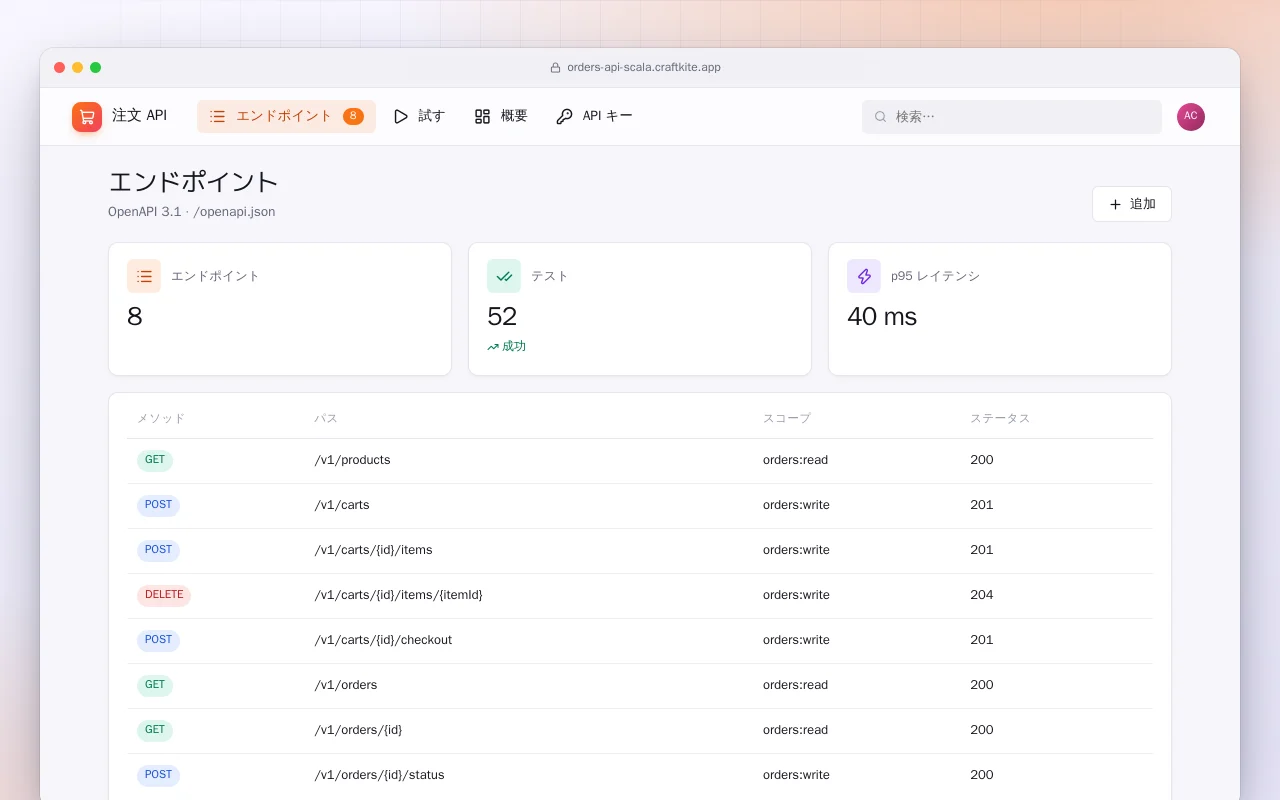1280x800 pixels.
Task: Click the list icon in エンドポイント tab
Action: [217, 117]
